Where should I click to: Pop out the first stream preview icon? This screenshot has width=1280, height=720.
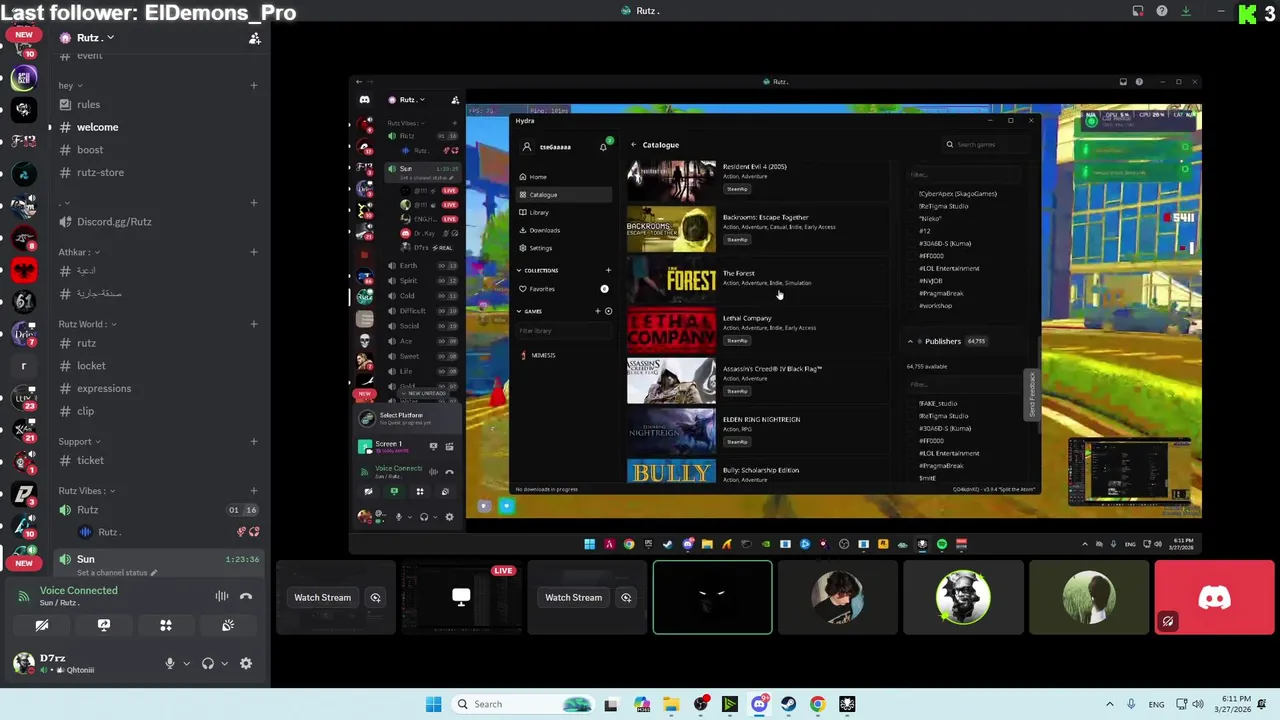click(375, 598)
